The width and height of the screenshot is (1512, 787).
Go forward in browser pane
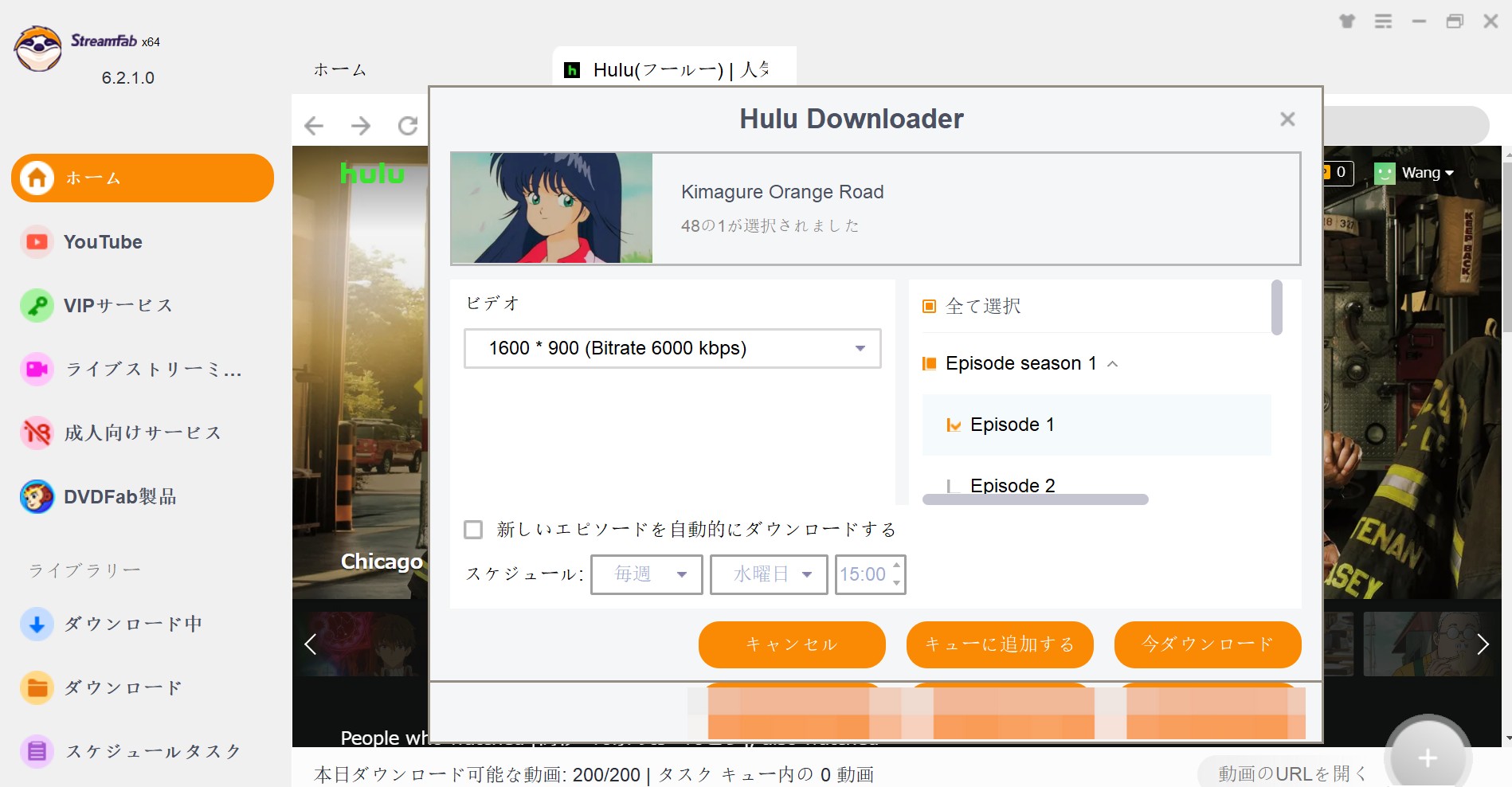coord(361,125)
